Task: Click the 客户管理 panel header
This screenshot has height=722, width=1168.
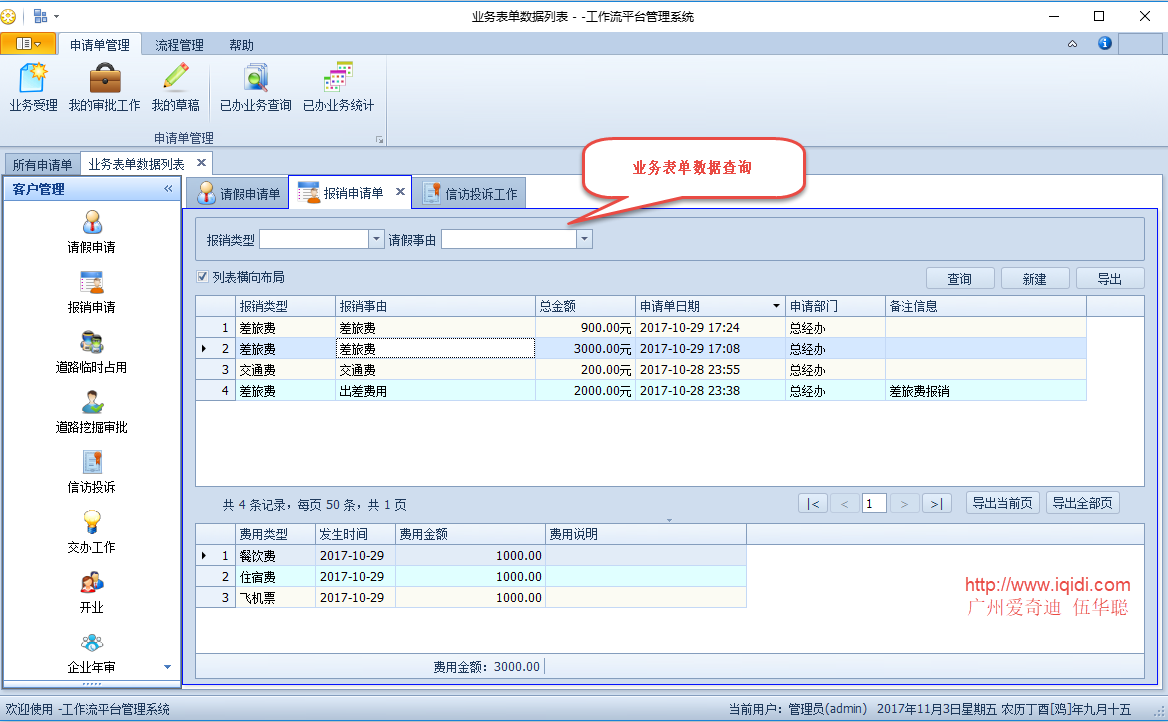Action: [x=92, y=189]
